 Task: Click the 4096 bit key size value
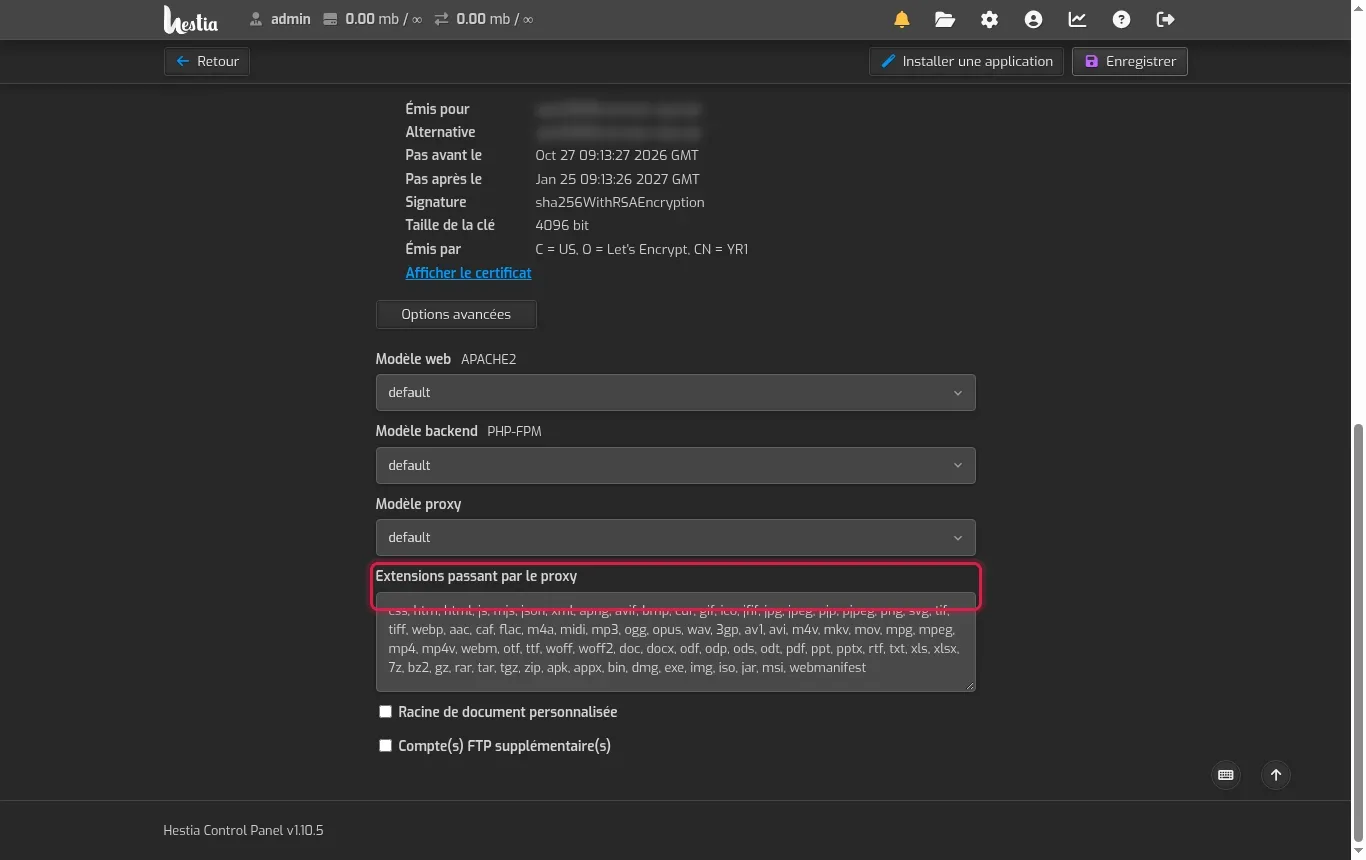click(x=562, y=225)
